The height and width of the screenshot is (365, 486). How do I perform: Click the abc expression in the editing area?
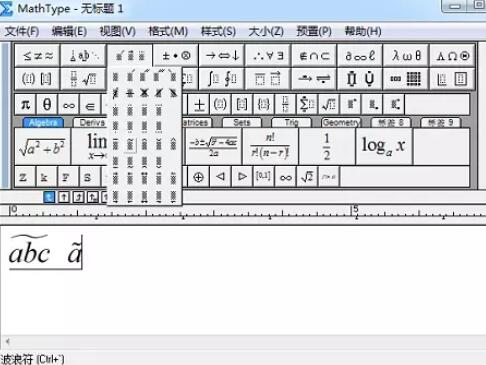click(x=29, y=250)
